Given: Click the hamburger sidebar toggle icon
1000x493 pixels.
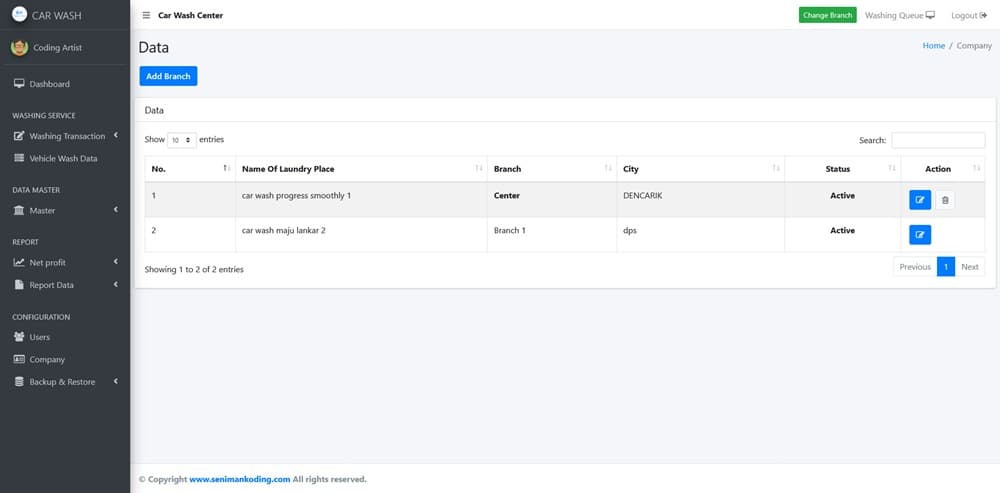Looking at the screenshot, I should [146, 15].
